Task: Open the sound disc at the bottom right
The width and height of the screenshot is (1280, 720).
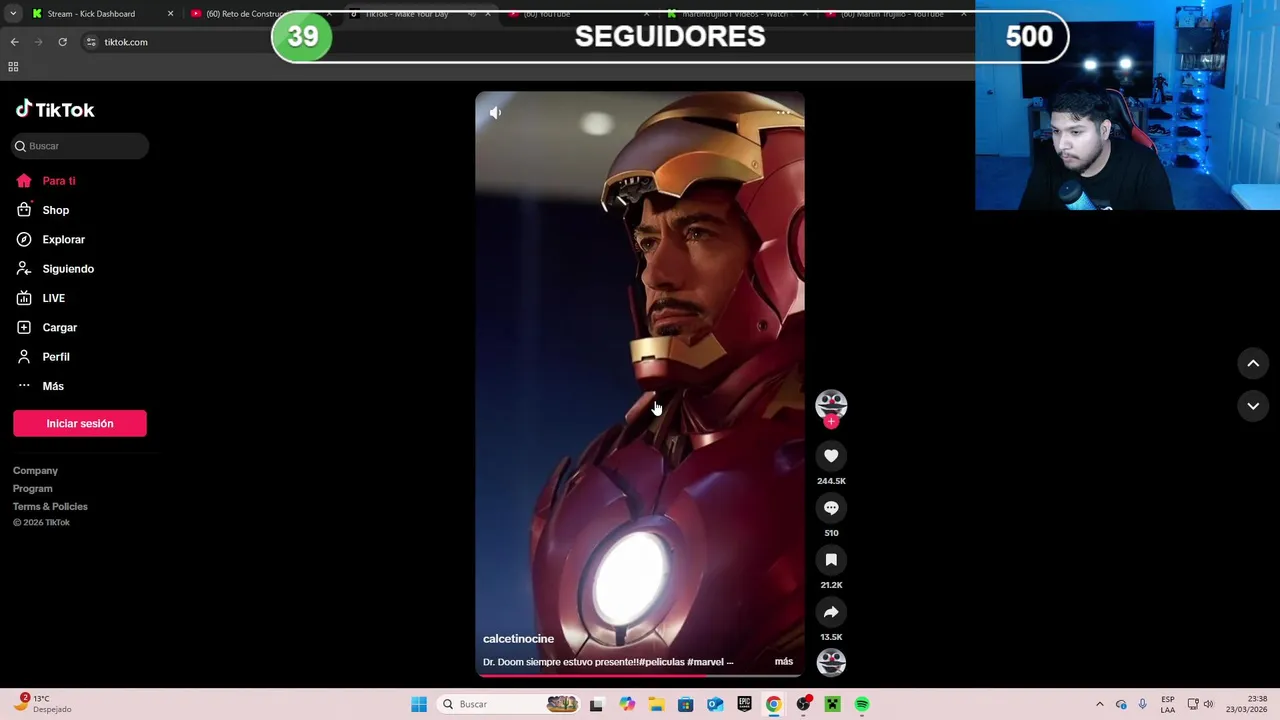Action: [x=831, y=662]
